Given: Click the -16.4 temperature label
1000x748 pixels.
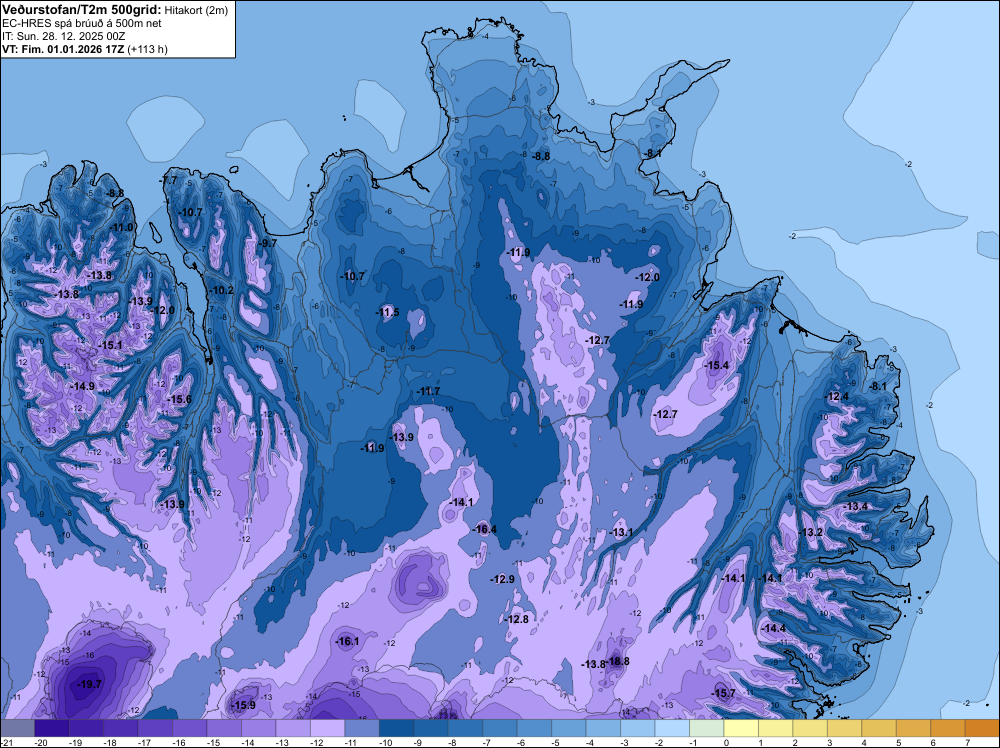Looking at the screenshot, I should point(484,529).
